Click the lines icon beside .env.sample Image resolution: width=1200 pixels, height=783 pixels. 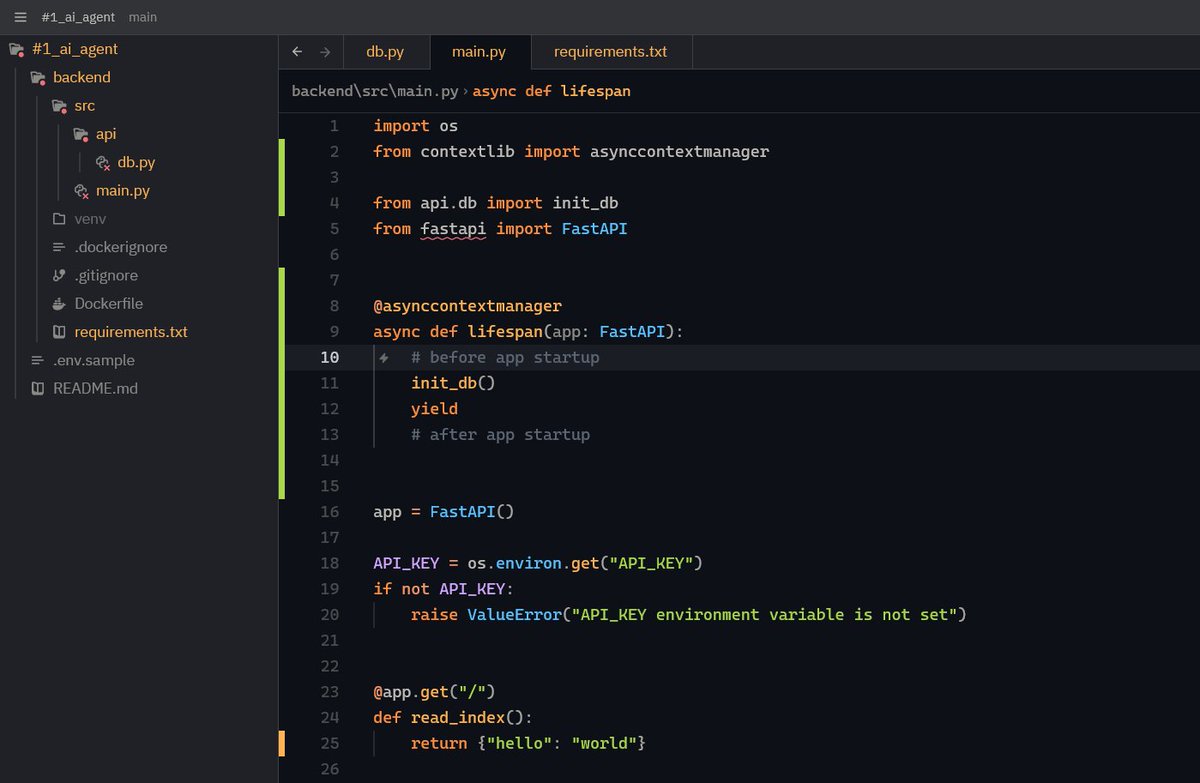click(x=37, y=360)
